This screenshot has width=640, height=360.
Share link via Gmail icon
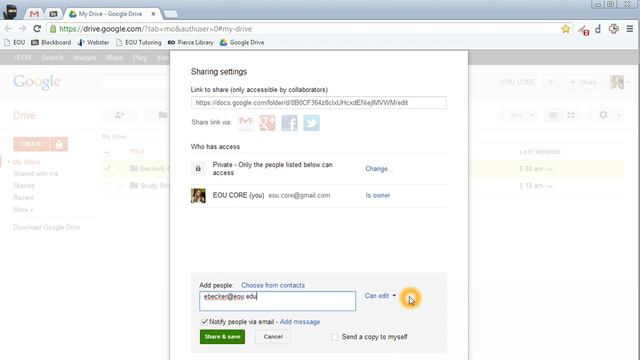245,123
